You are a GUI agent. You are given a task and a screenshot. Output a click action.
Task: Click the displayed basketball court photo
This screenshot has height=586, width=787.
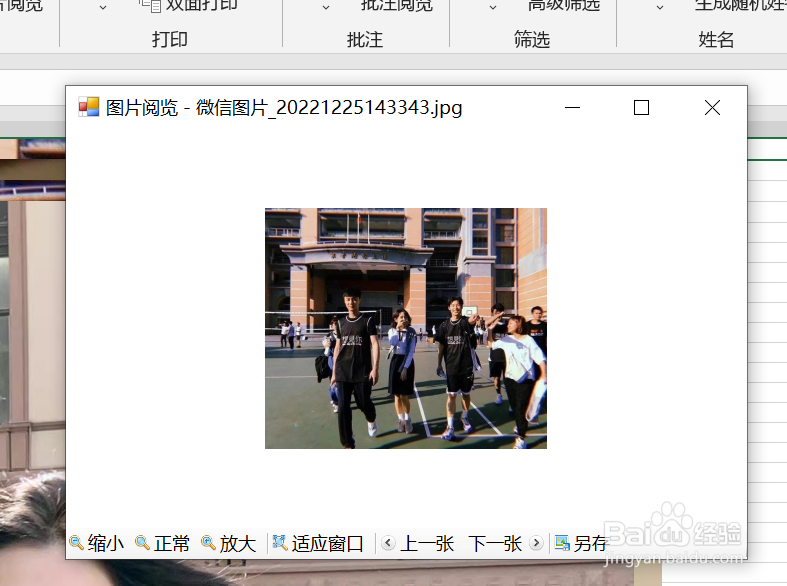(x=406, y=328)
